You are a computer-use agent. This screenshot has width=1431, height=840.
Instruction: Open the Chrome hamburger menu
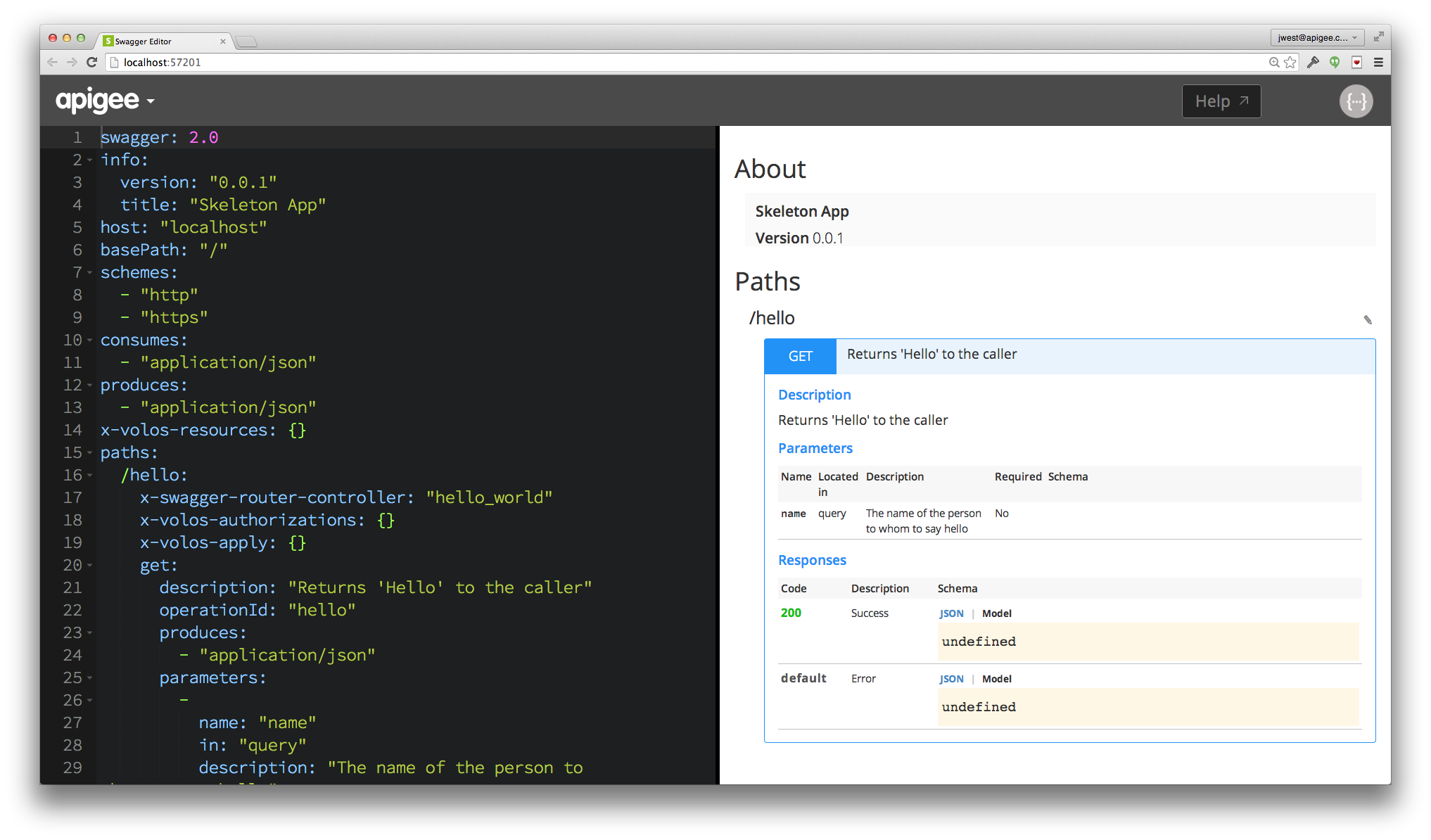(x=1378, y=63)
